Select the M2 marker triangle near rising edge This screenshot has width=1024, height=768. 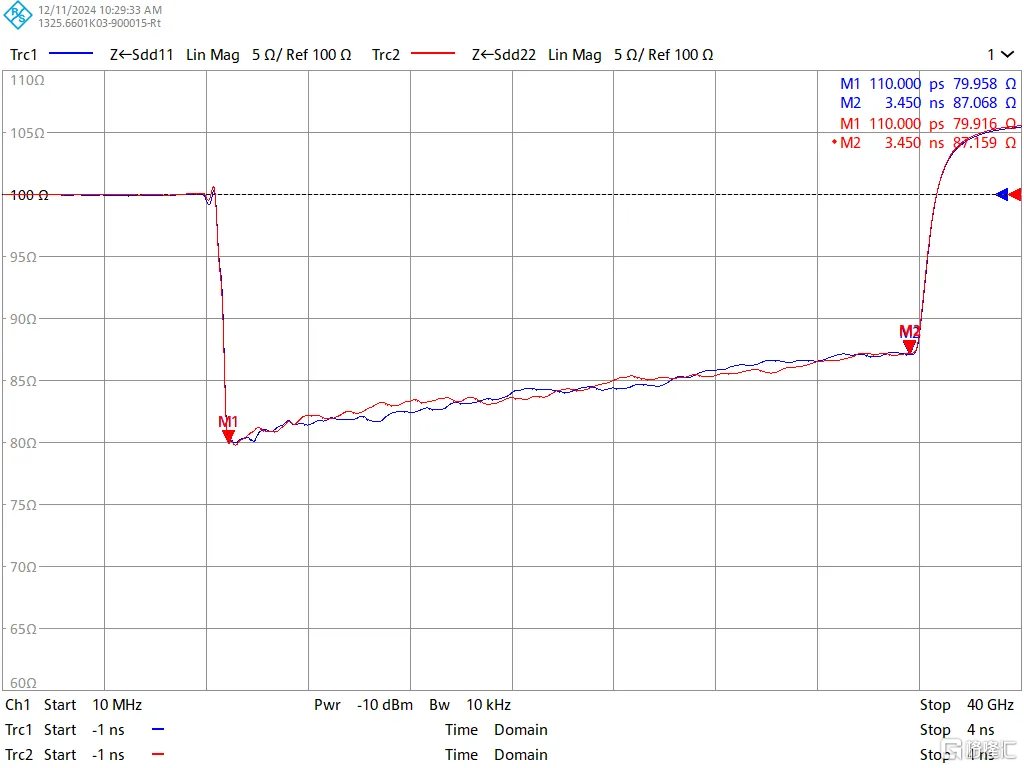coord(909,346)
